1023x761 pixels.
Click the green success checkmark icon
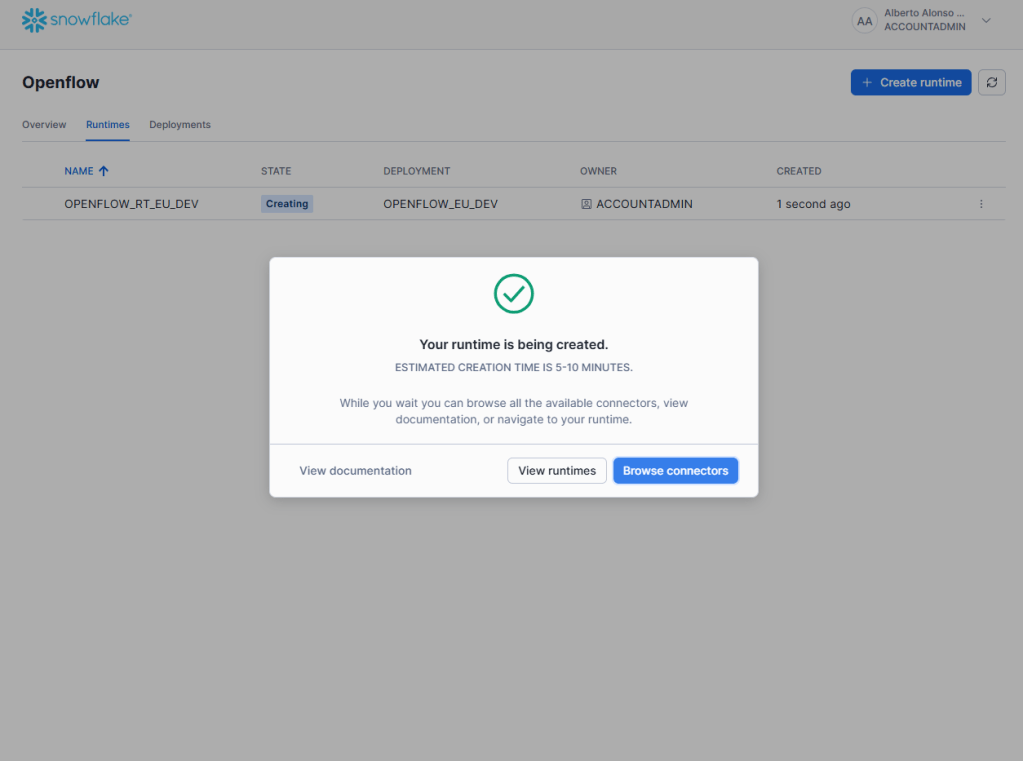click(x=514, y=293)
